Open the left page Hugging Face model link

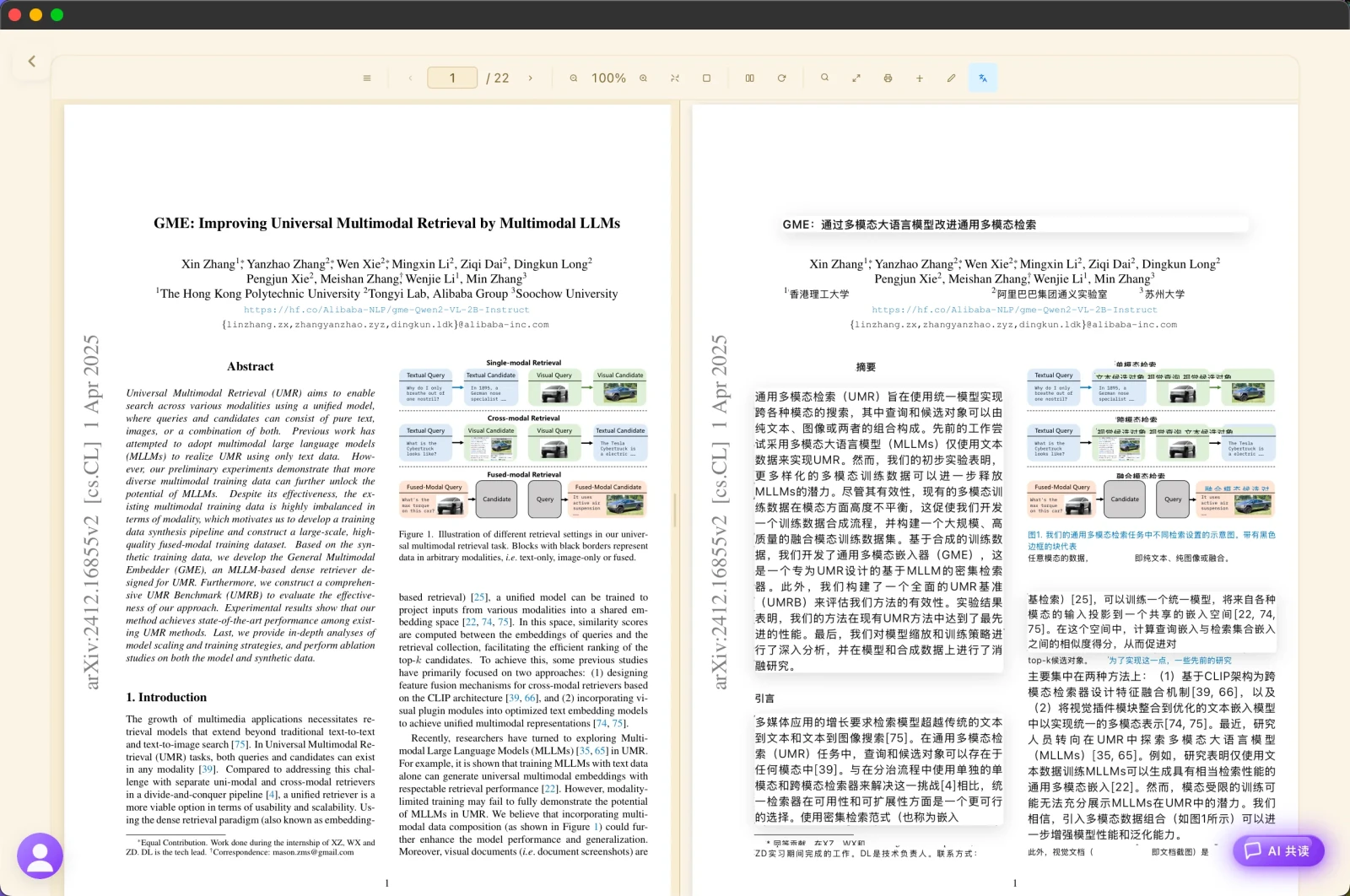386,310
